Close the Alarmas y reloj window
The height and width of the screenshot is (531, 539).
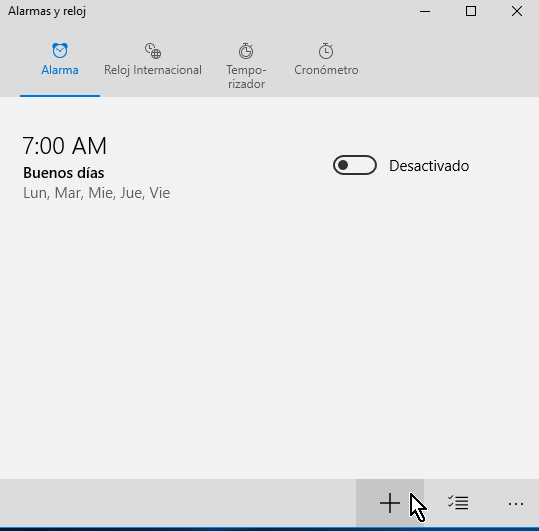tap(517, 11)
